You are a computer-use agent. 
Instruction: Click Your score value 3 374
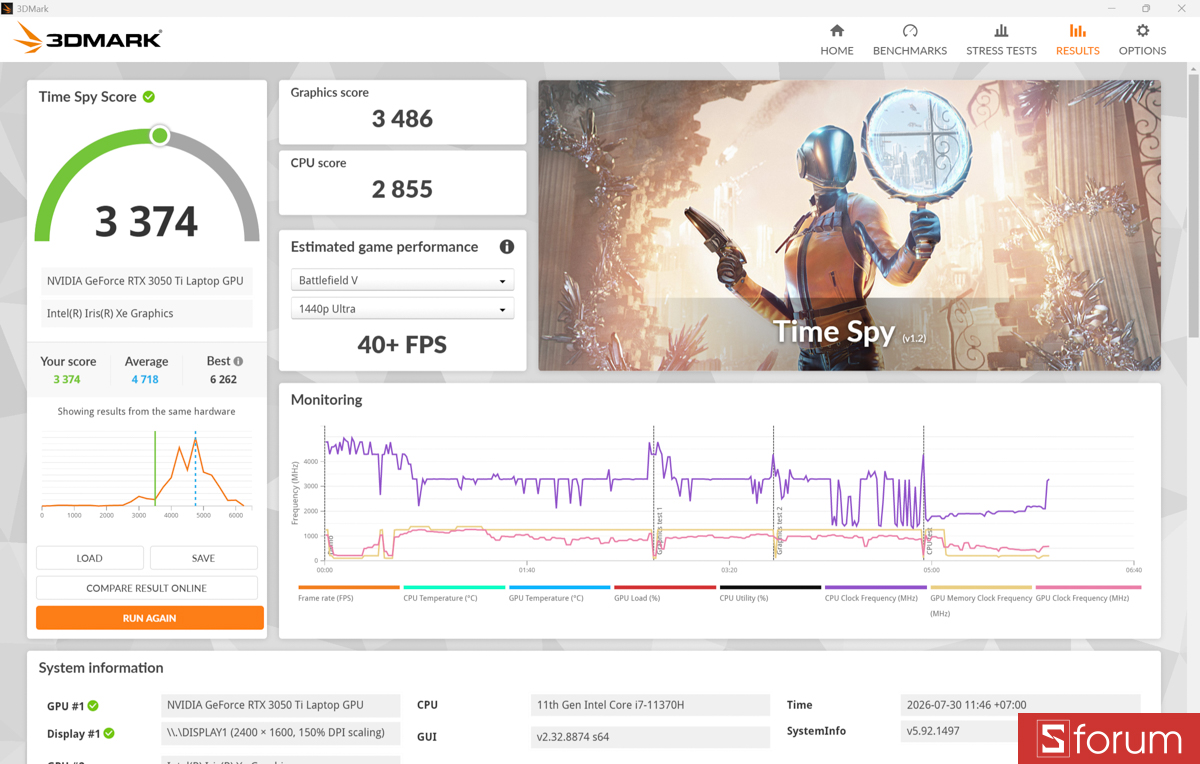[x=67, y=379]
